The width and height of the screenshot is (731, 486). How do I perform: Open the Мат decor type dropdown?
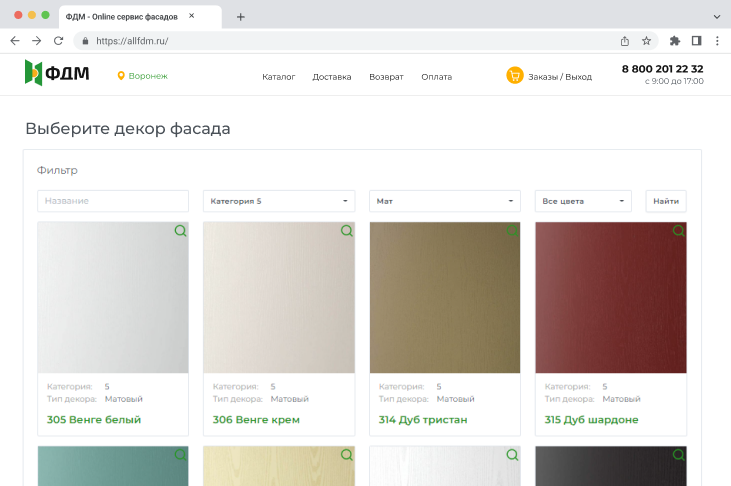point(444,201)
